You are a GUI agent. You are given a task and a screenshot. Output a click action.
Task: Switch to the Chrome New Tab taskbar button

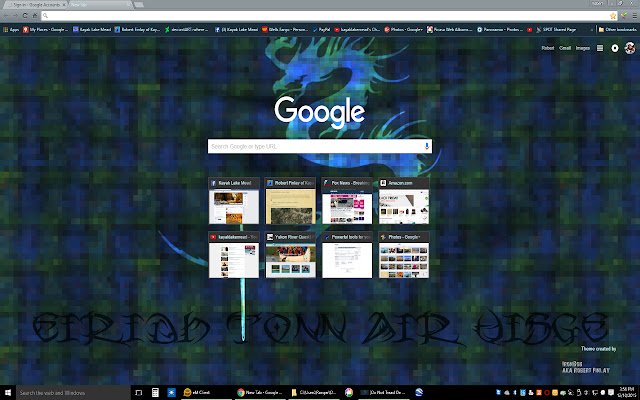[x=261, y=393]
